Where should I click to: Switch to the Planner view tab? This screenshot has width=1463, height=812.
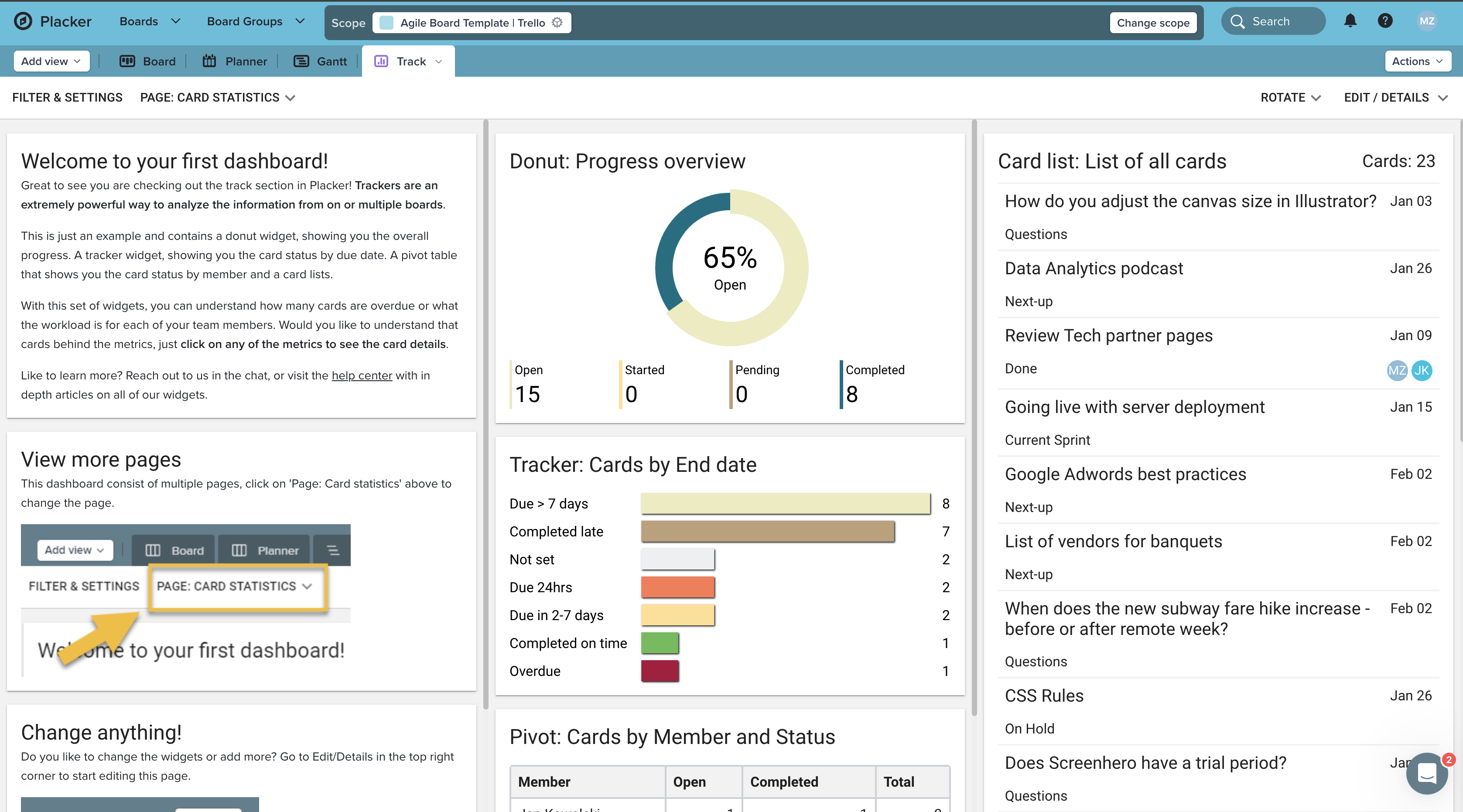(x=235, y=61)
